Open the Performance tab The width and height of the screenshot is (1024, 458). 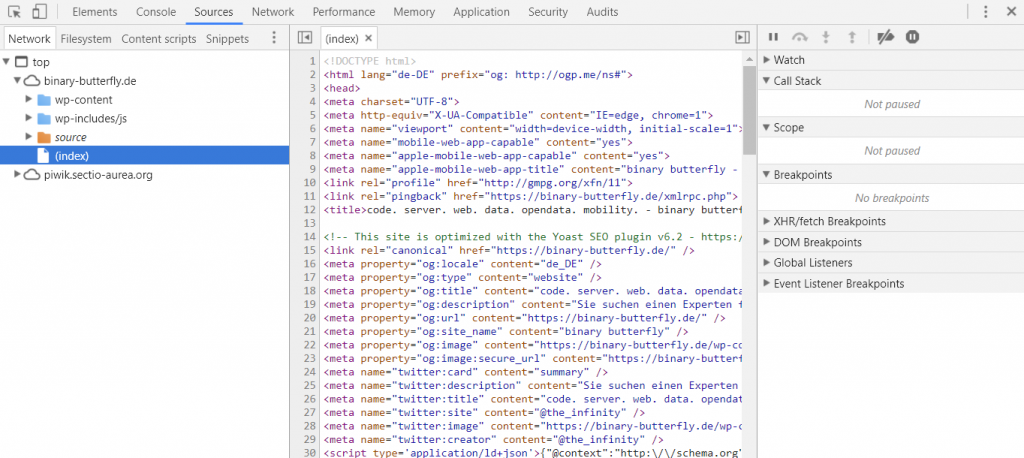pyautogui.click(x=344, y=12)
